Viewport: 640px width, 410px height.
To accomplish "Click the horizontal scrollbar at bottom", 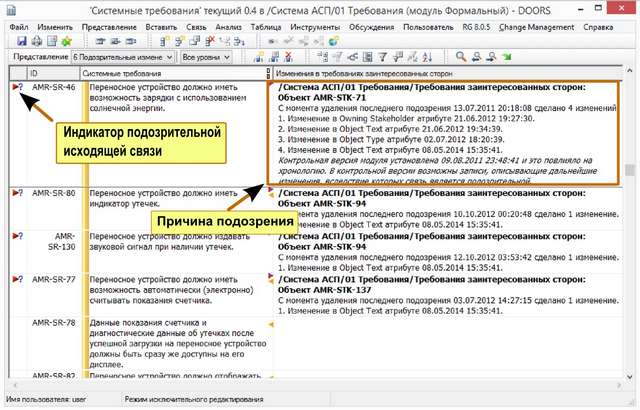I will 317,385.
